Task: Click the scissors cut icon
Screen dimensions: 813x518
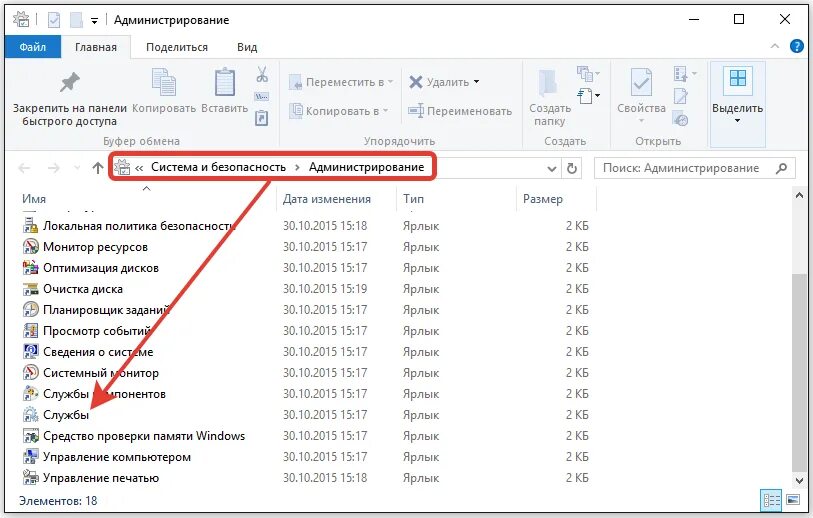Action: 262,75
